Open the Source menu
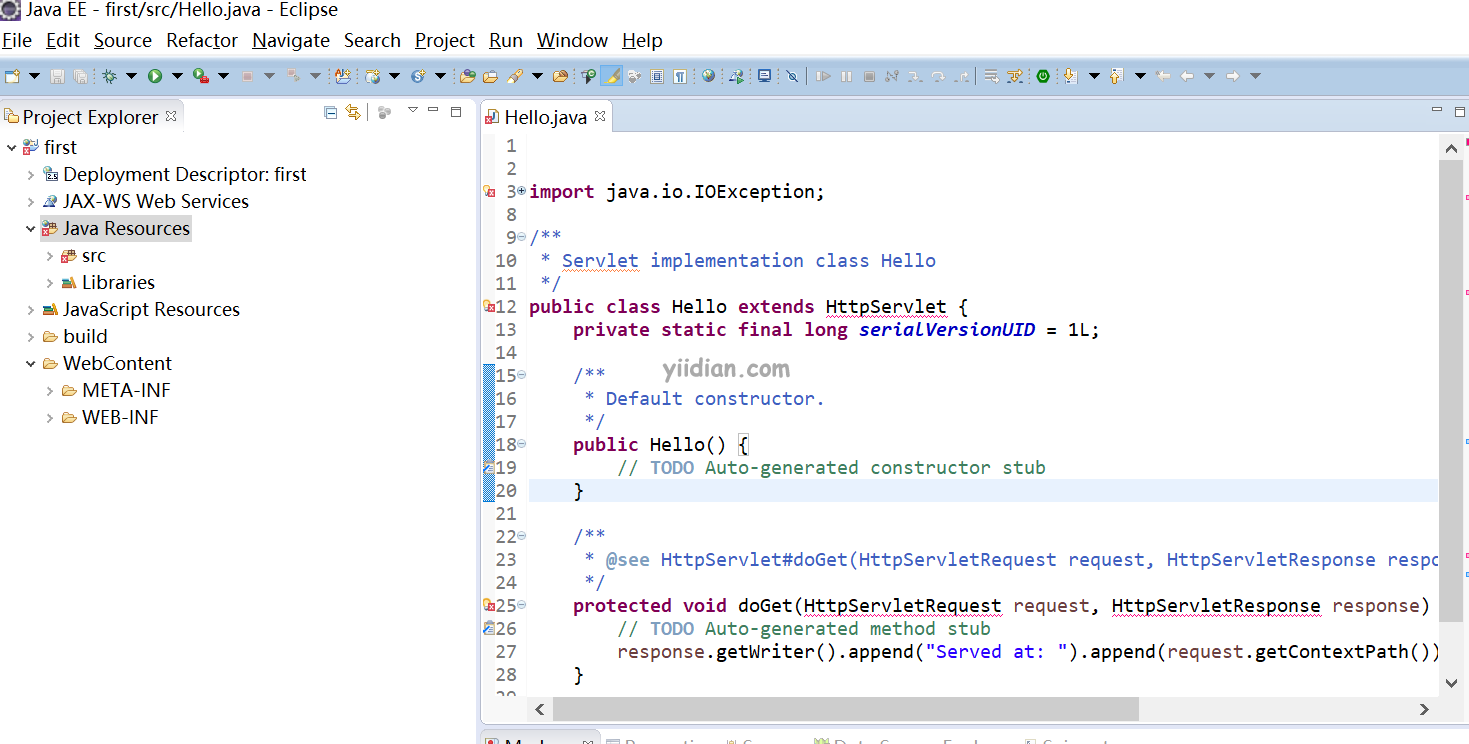 click(x=123, y=41)
